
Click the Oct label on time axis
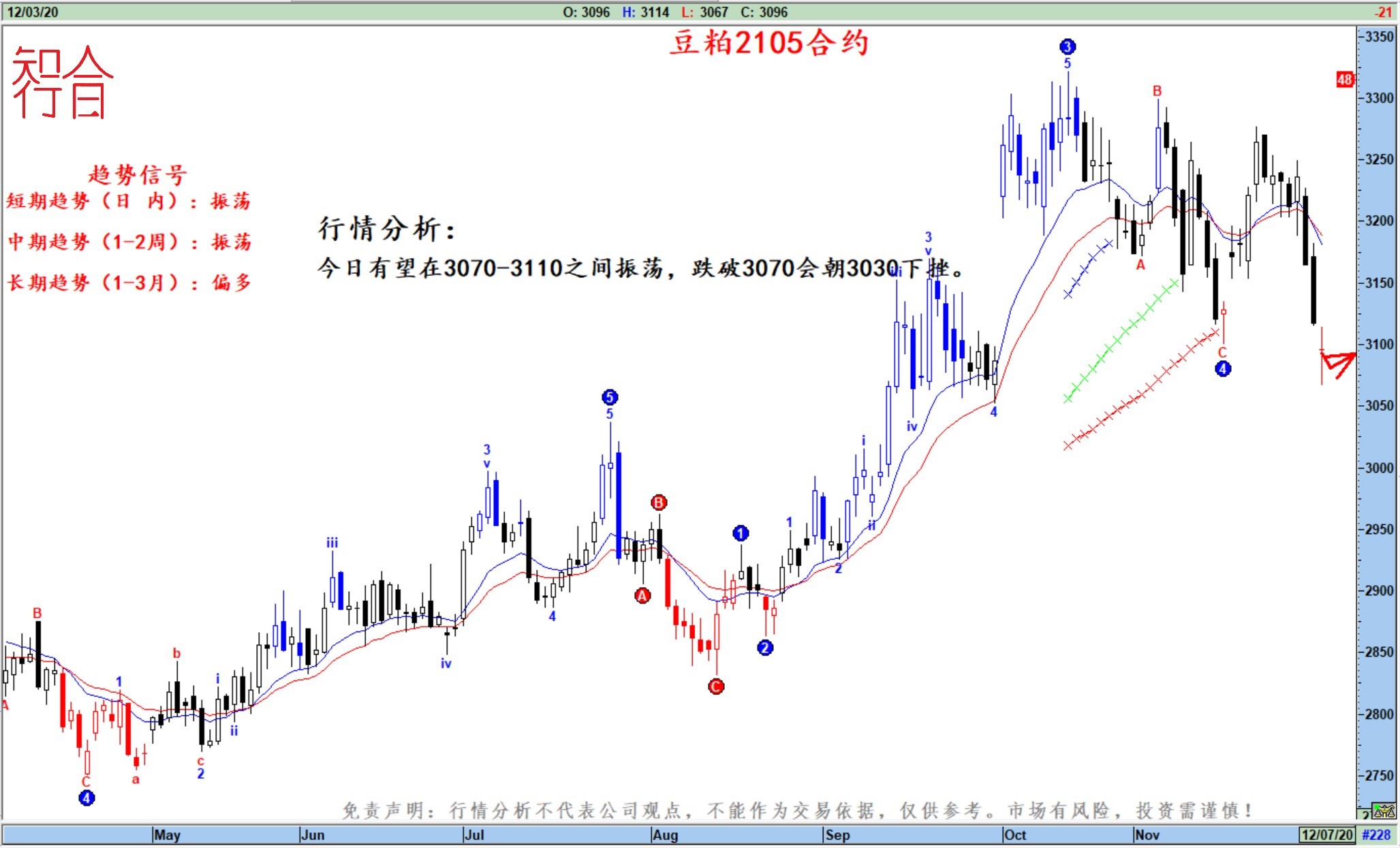click(x=1014, y=834)
